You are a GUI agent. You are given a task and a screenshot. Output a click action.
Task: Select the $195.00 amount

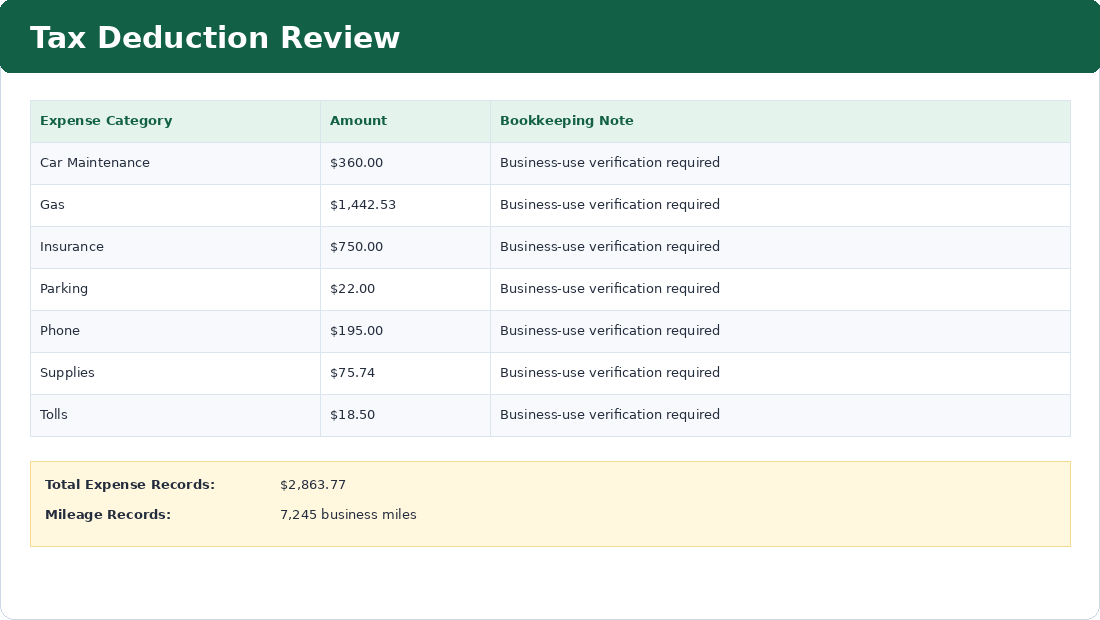[x=356, y=330]
